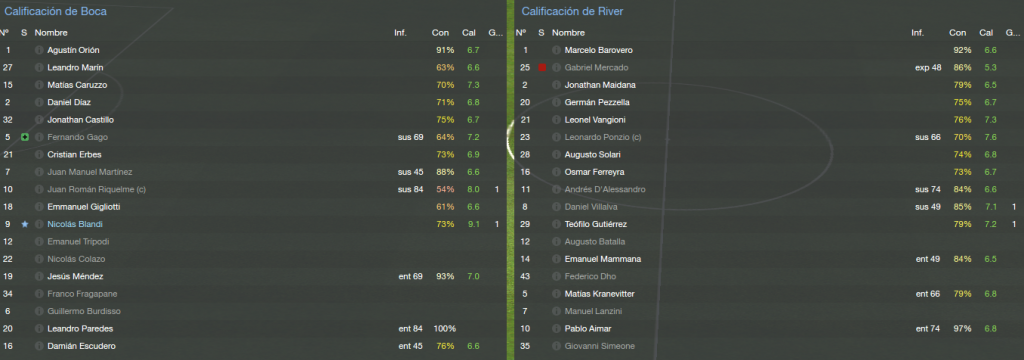Sort River players by Inf. column header
The image size is (1024, 360).
(x=918, y=33)
